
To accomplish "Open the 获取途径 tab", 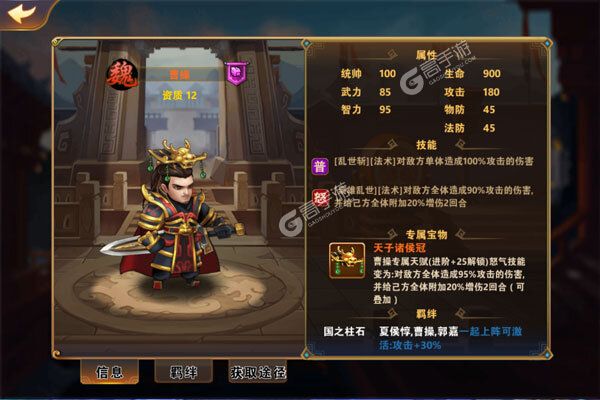I will tap(258, 372).
